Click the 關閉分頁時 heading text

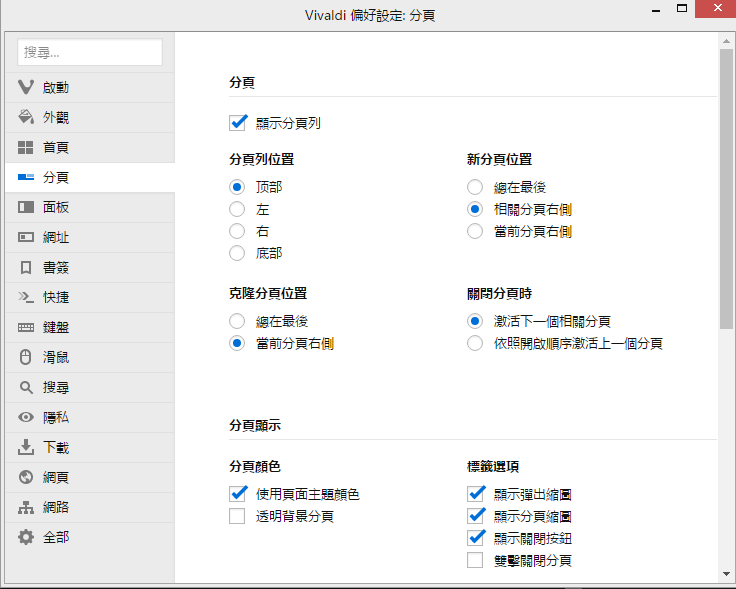499,293
